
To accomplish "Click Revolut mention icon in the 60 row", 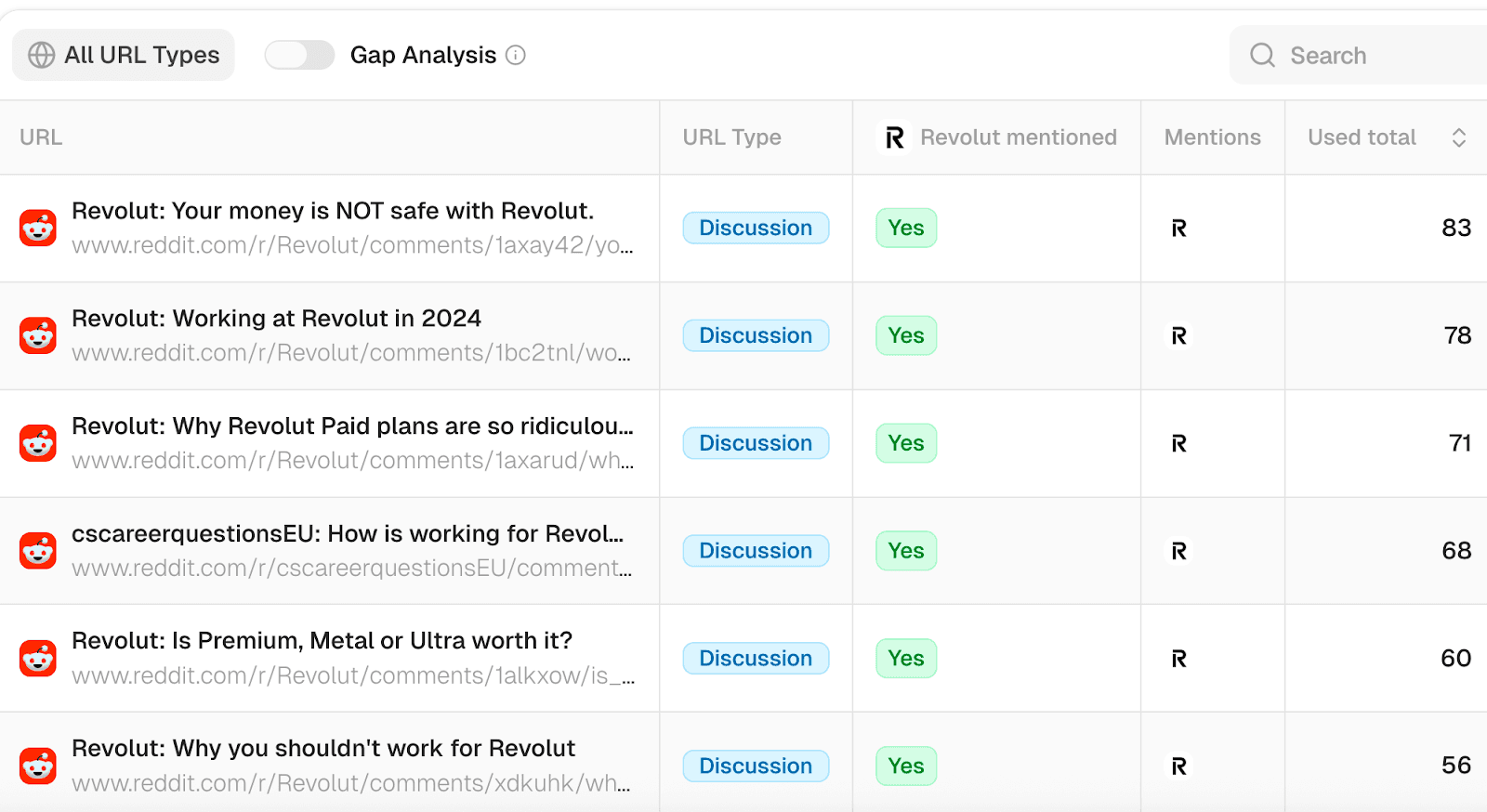I will [1178, 659].
